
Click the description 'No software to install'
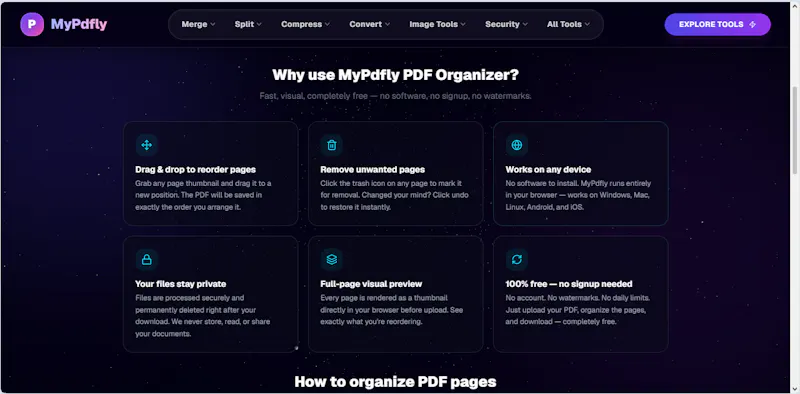(x=578, y=195)
